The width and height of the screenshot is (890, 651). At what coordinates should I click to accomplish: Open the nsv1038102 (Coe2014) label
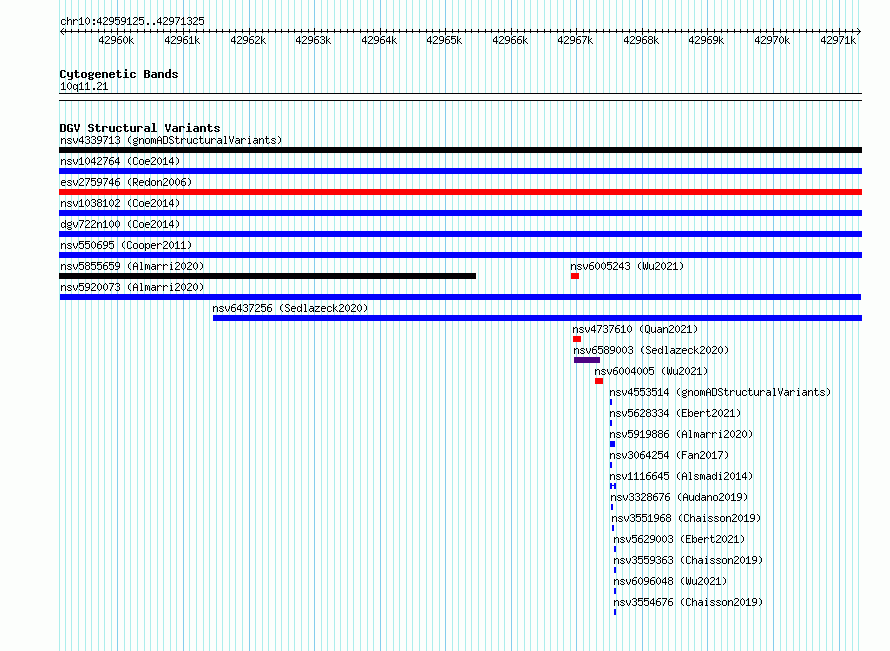coord(120,203)
